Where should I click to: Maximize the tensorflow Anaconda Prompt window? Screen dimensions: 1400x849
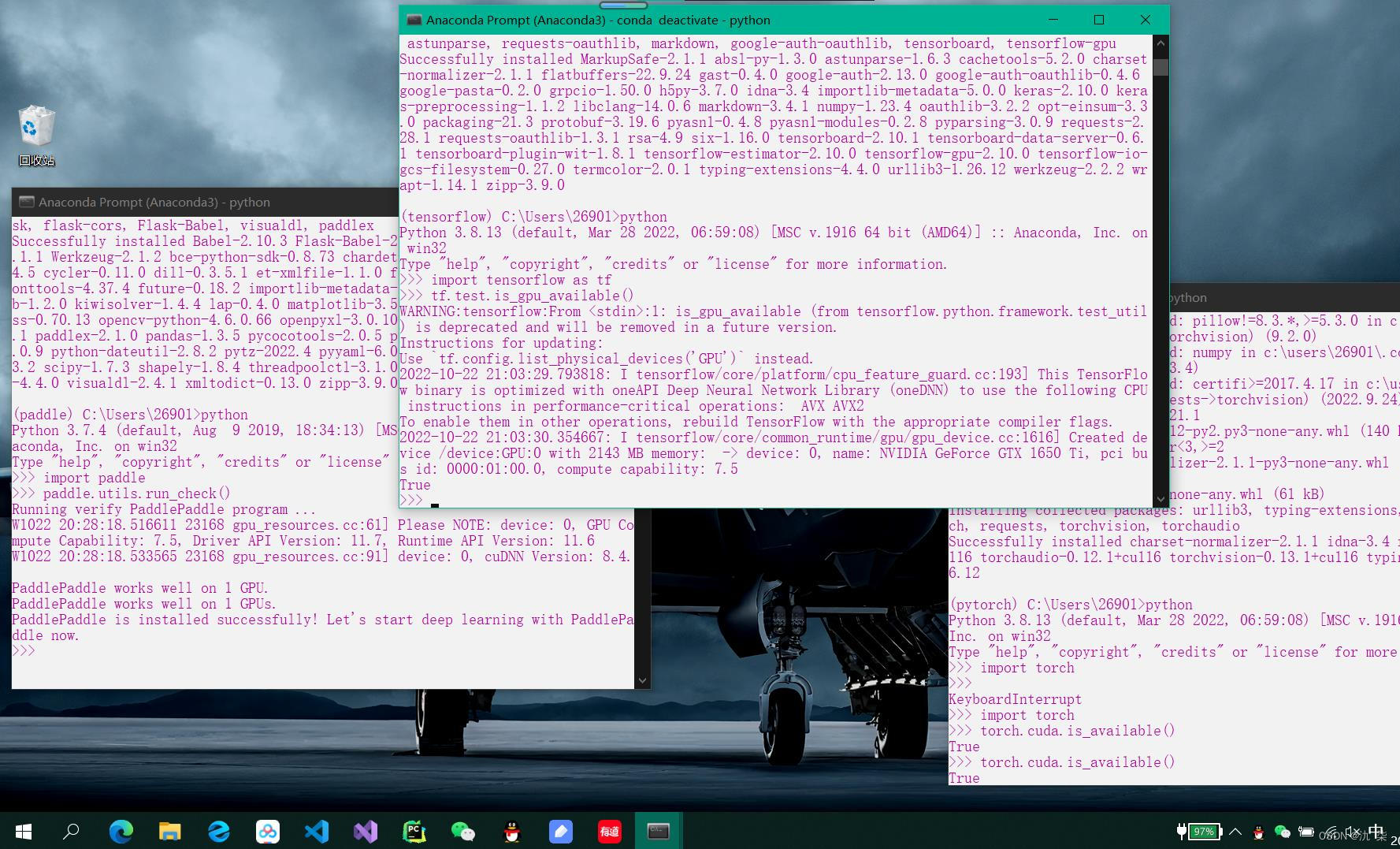(x=1099, y=20)
